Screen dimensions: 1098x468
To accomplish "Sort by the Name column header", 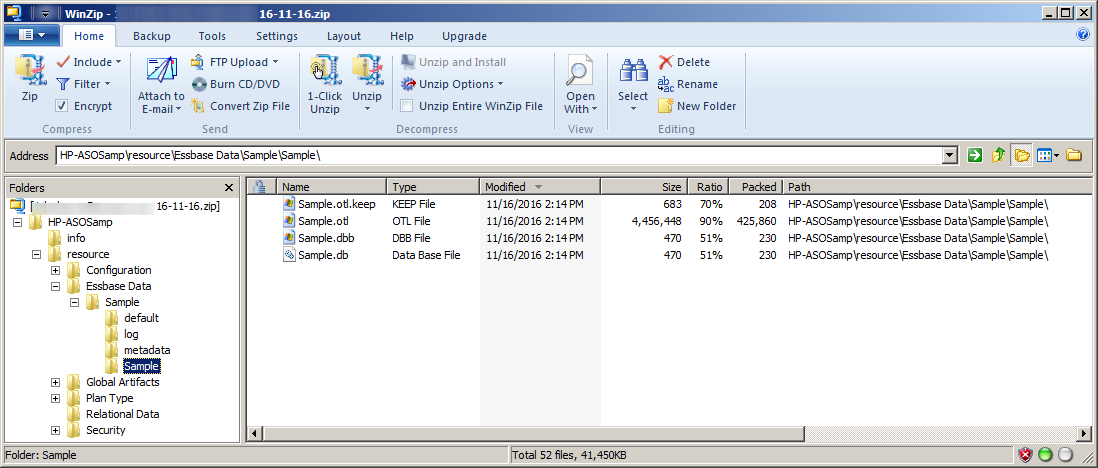I will (x=332, y=186).
